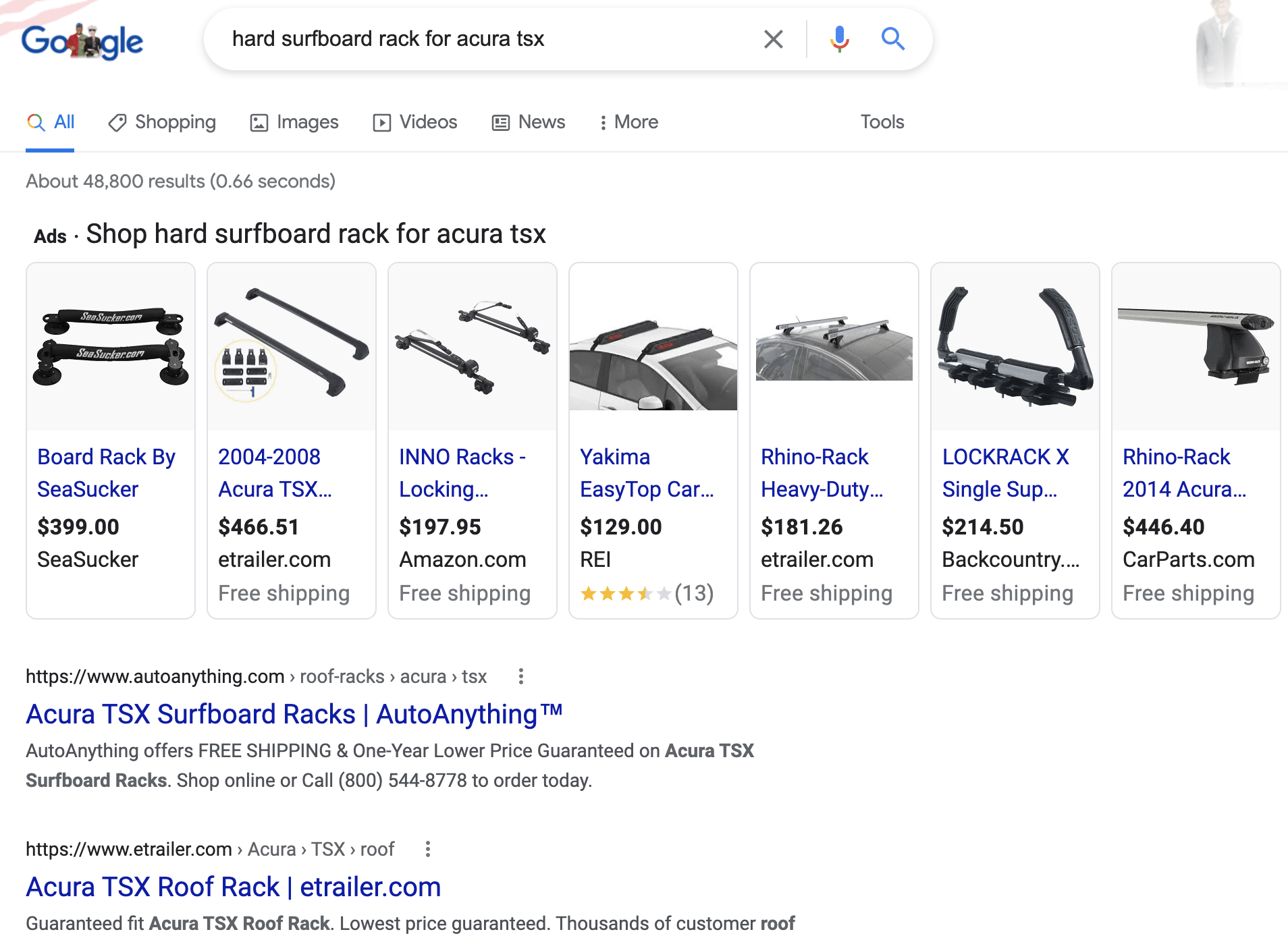Click Yakima EasyTop star rating
1288x934 pixels.
[626, 593]
